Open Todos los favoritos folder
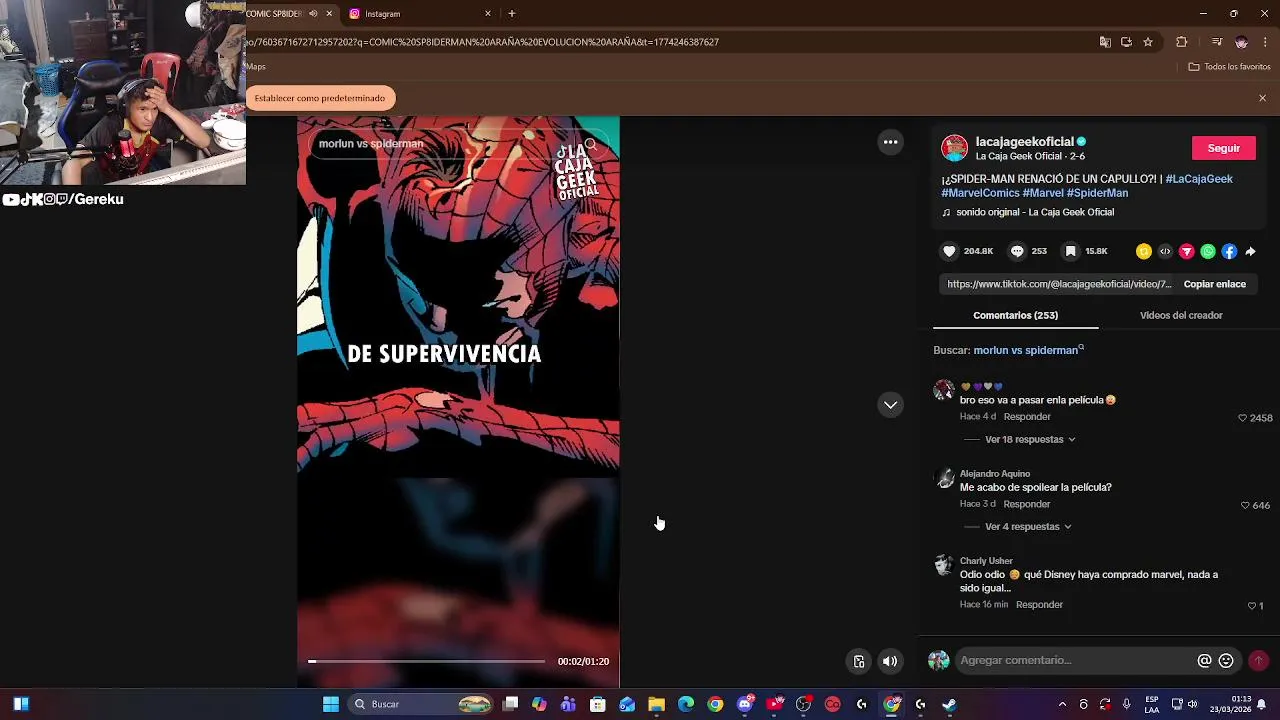 click(x=1229, y=67)
